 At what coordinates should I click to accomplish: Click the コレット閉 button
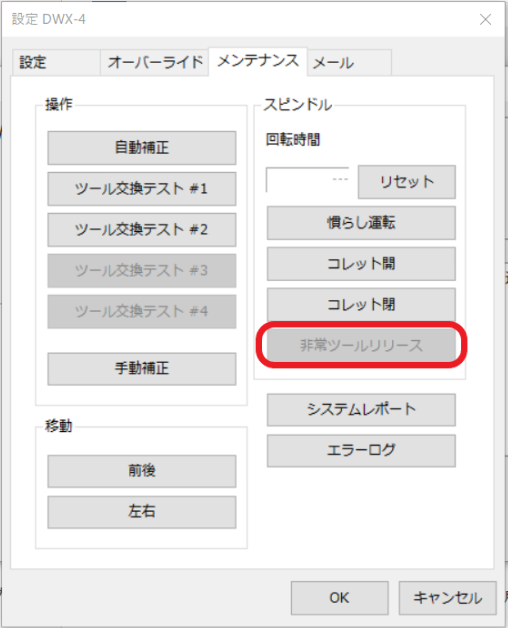click(361, 304)
